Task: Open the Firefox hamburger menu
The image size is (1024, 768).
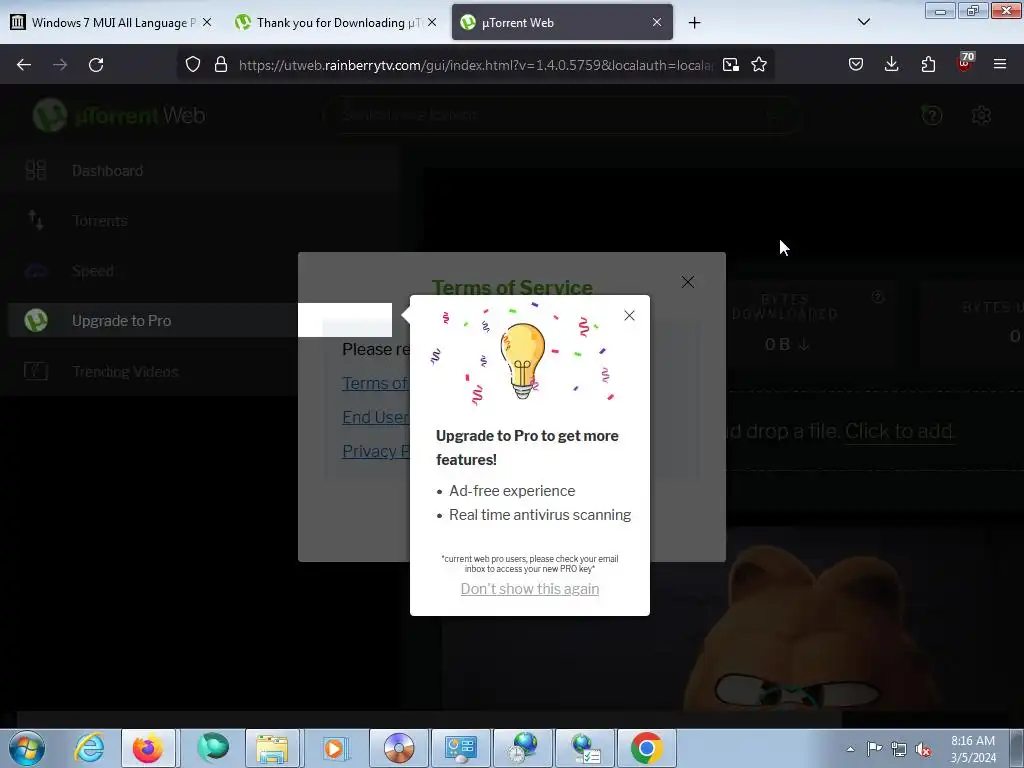Action: [x=1000, y=64]
